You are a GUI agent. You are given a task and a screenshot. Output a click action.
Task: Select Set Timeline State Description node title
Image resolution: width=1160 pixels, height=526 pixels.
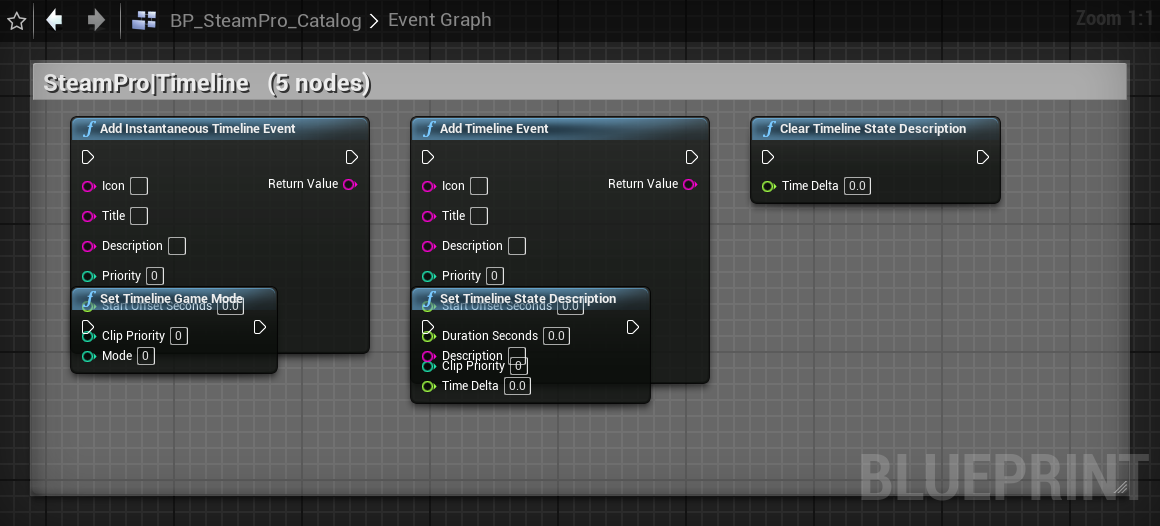click(x=528, y=299)
